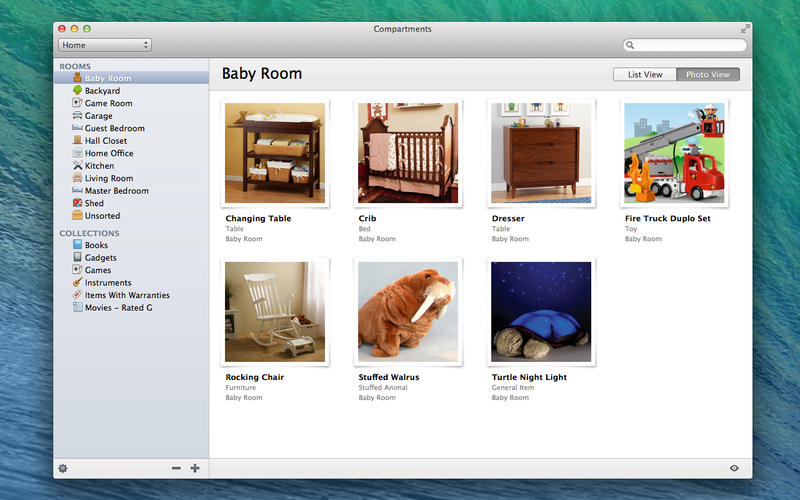This screenshot has width=800, height=500.
Task: Click the COLLECTIONS section header
Action: [x=89, y=233]
